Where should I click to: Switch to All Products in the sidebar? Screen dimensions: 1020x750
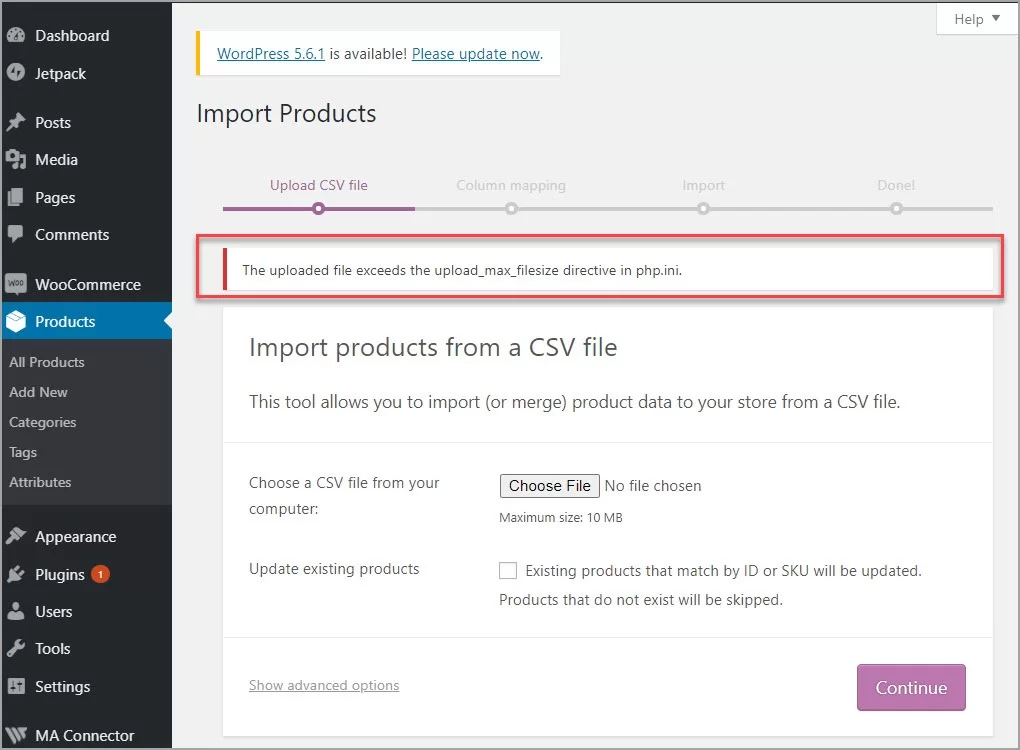[46, 362]
